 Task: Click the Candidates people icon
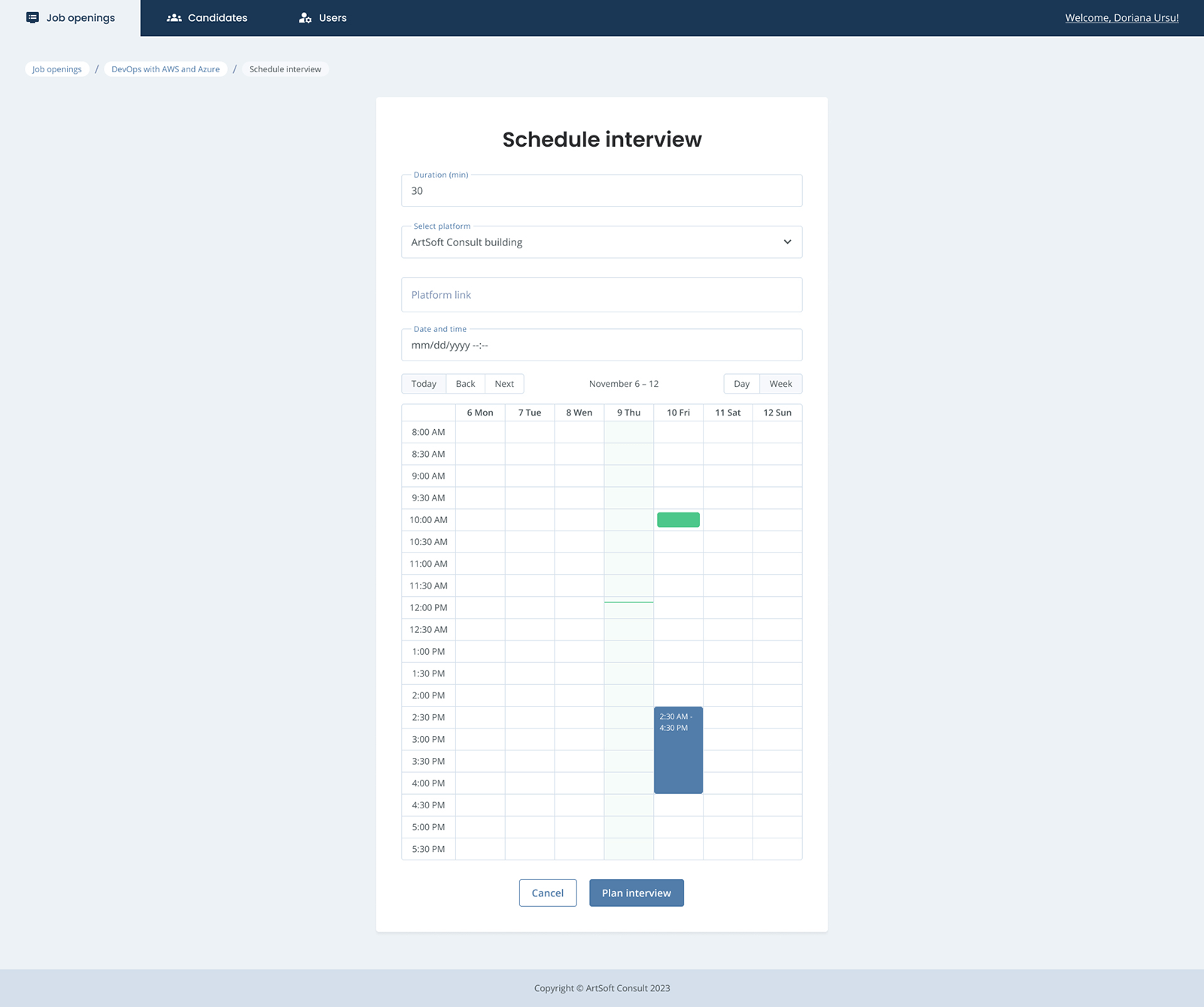(x=174, y=17)
